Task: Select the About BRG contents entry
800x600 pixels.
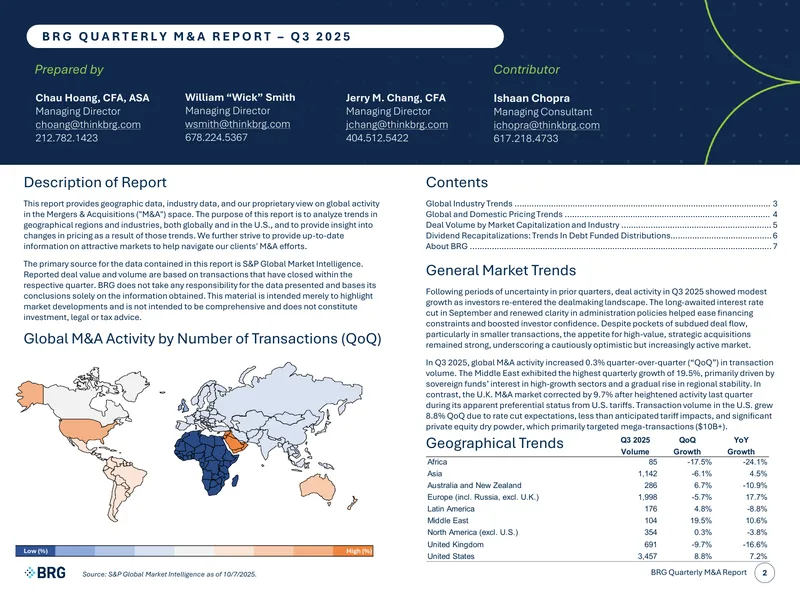Action: tap(601, 246)
